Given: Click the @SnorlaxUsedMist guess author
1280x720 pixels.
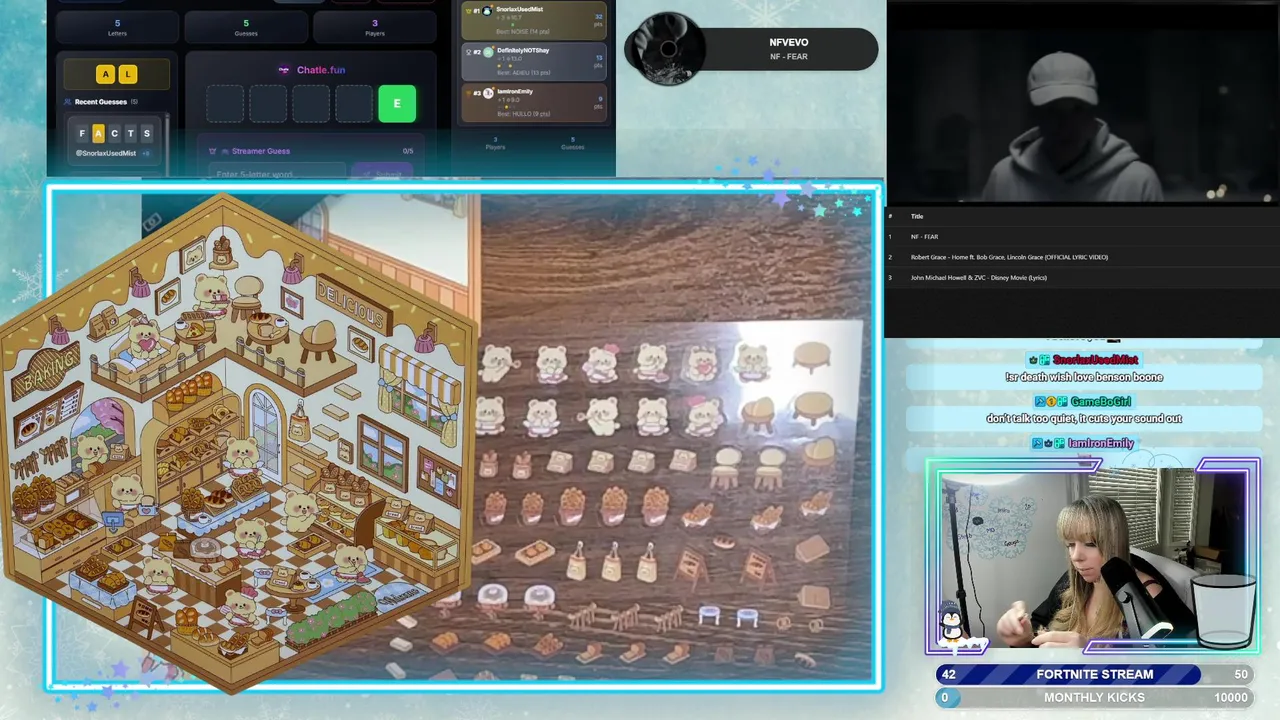Looking at the screenshot, I should point(107,153).
